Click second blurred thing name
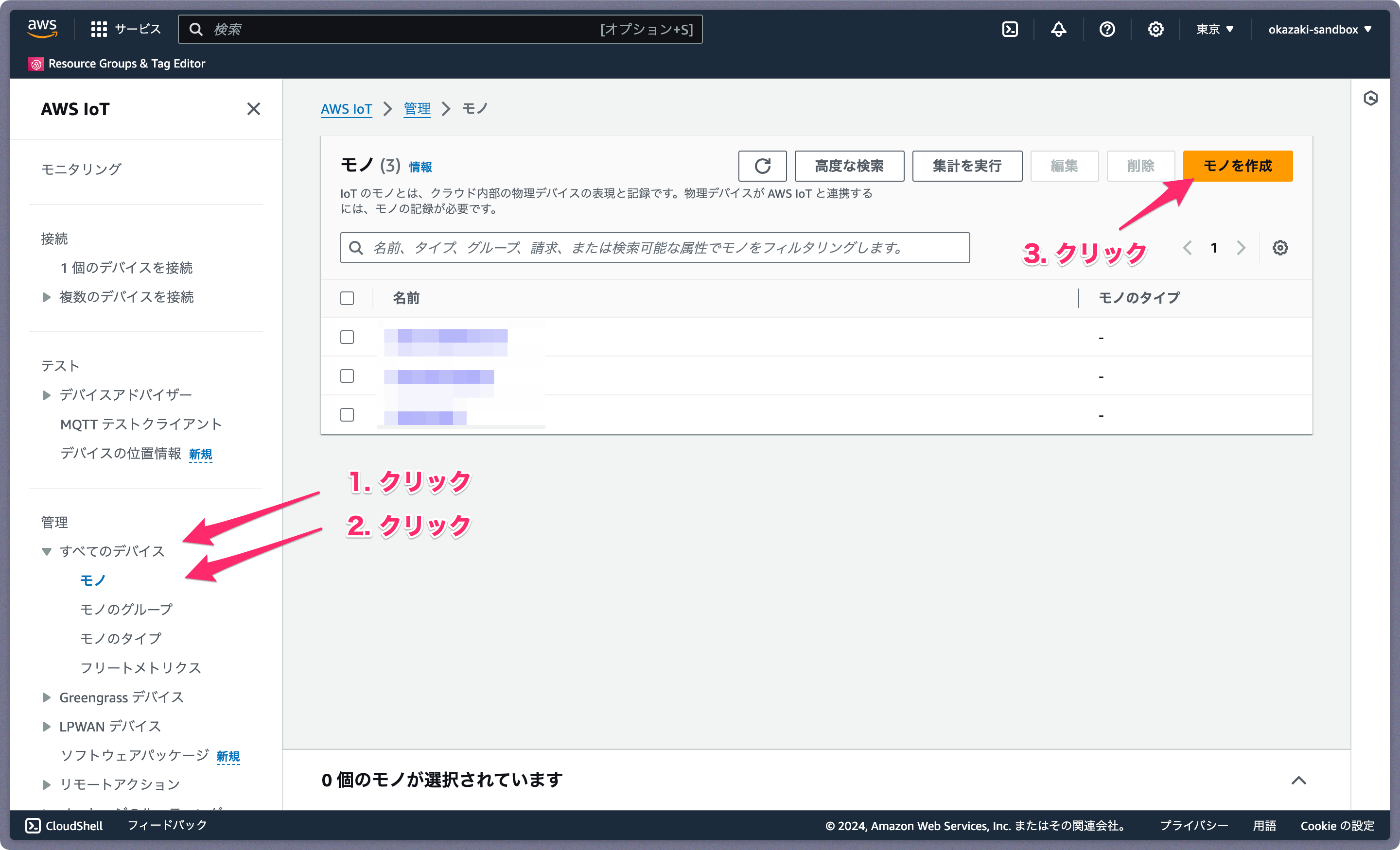The image size is (1400, 850). click(x=439, y=378)
